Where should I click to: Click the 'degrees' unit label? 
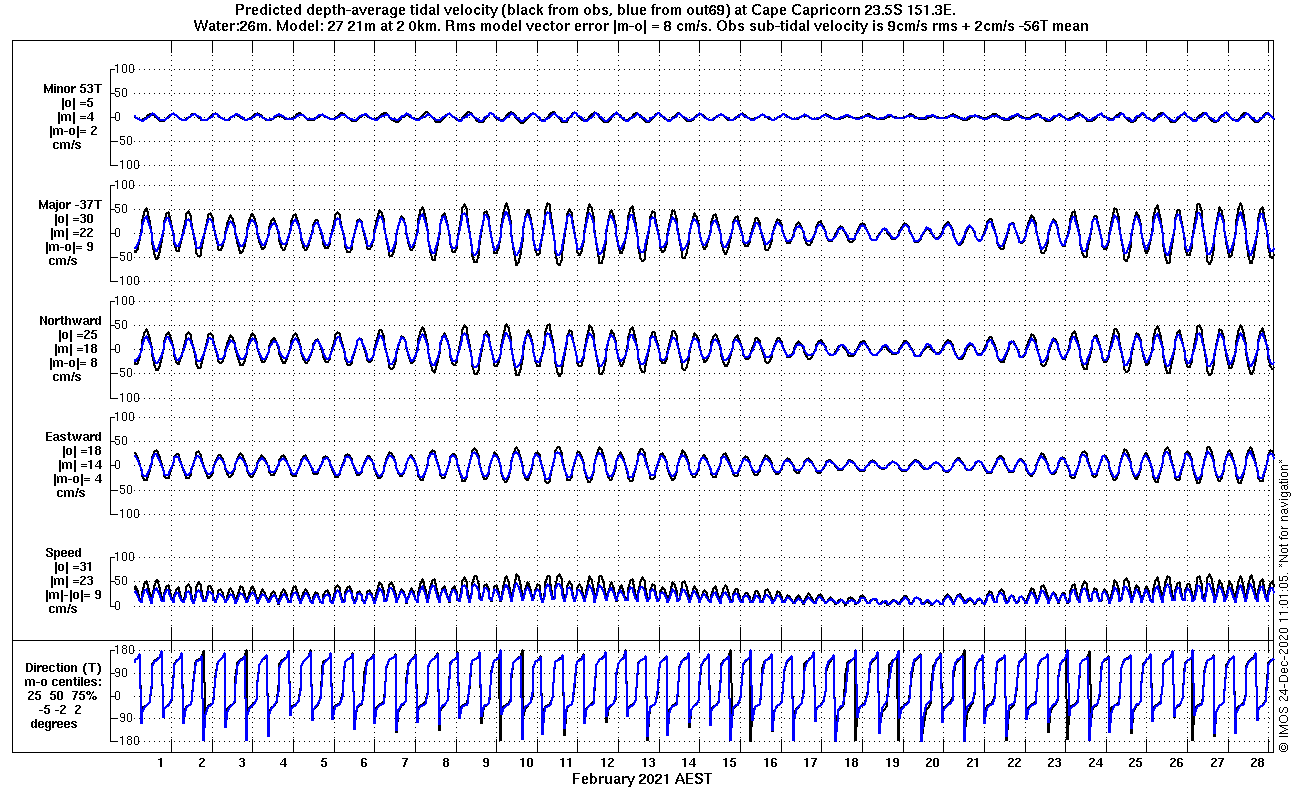(54, 723)
